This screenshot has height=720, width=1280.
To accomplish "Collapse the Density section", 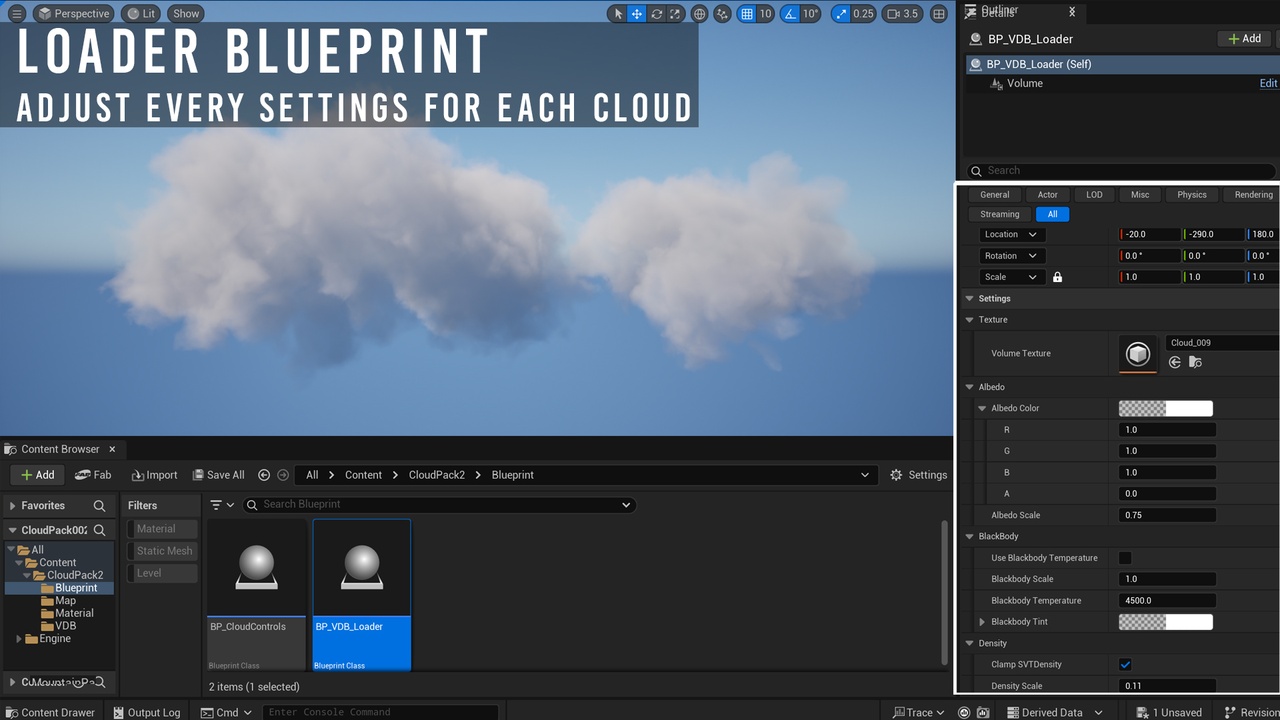I will [969, 643].
